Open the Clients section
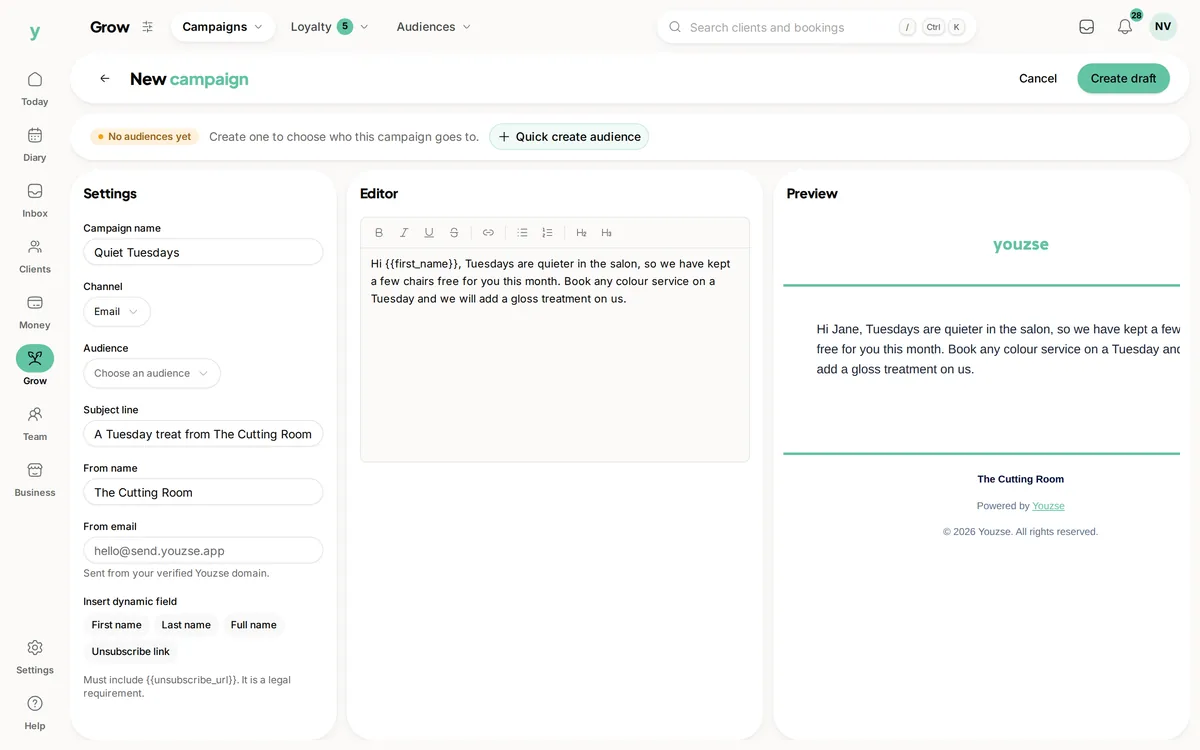The height and width of the screenshot is (750, 1200). pyautogui.click(x=35, y=256)
